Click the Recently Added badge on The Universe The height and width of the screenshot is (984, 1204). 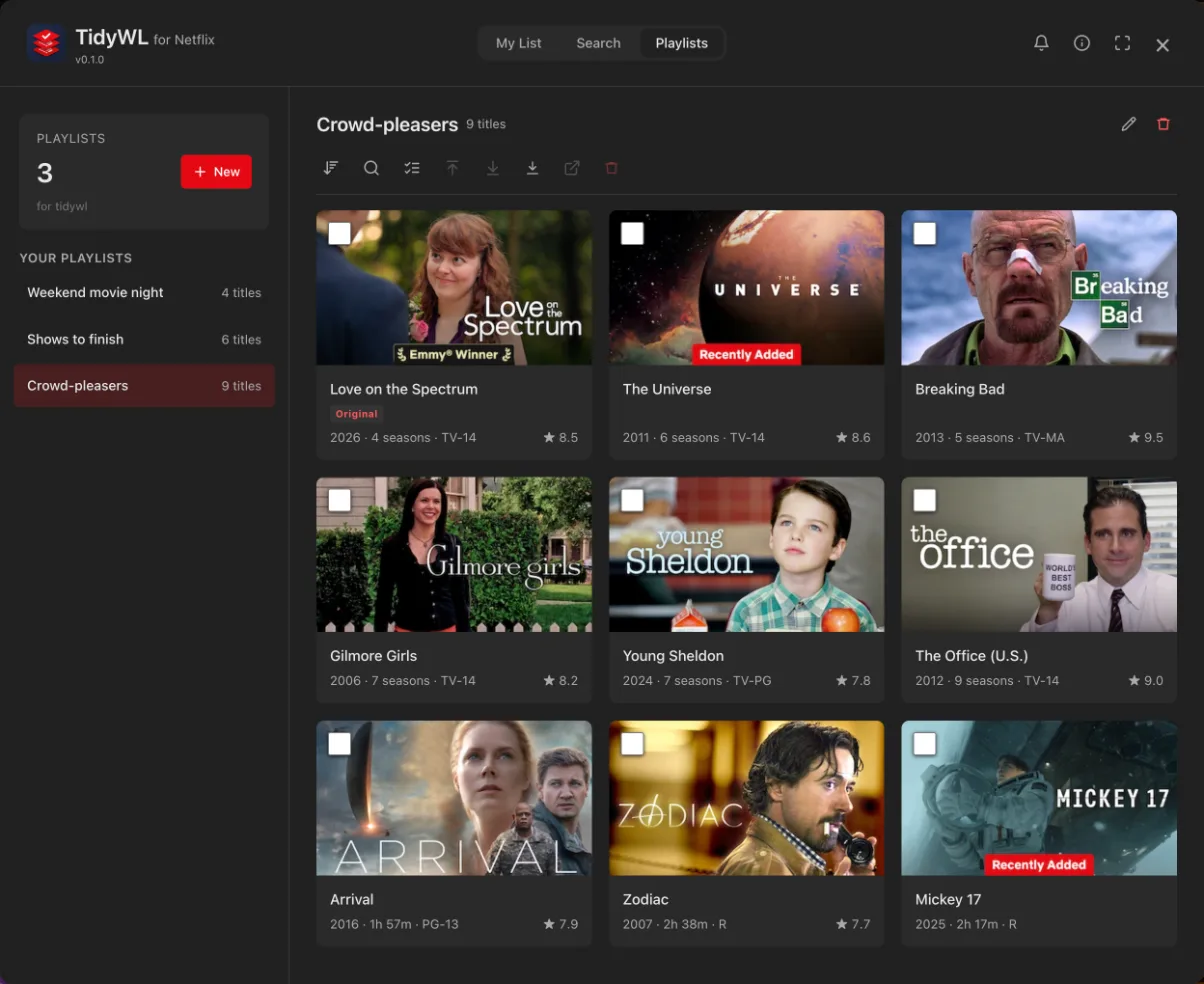pos(746,354)
